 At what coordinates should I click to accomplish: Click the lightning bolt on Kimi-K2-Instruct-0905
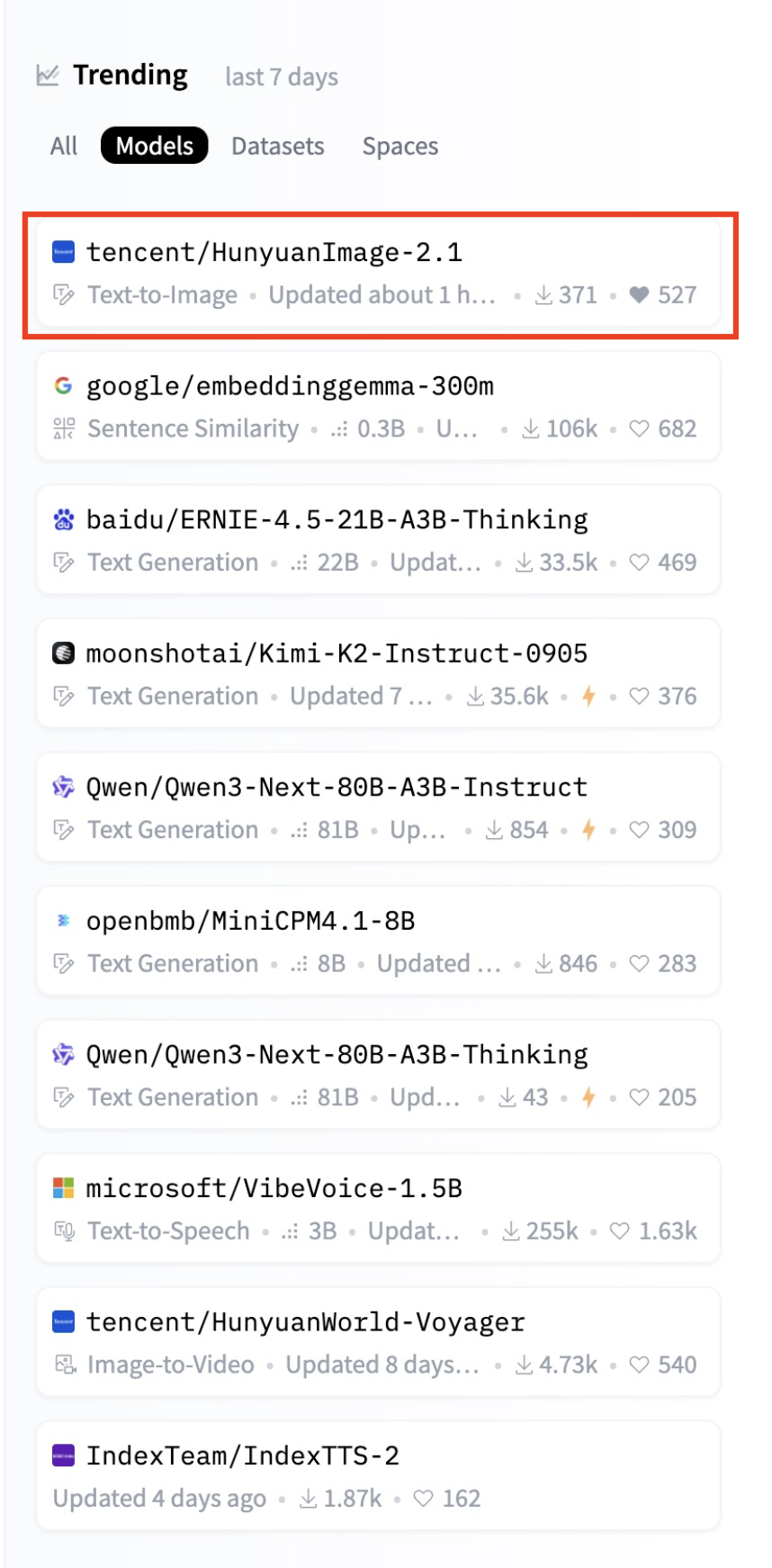(x=588, y=696)
